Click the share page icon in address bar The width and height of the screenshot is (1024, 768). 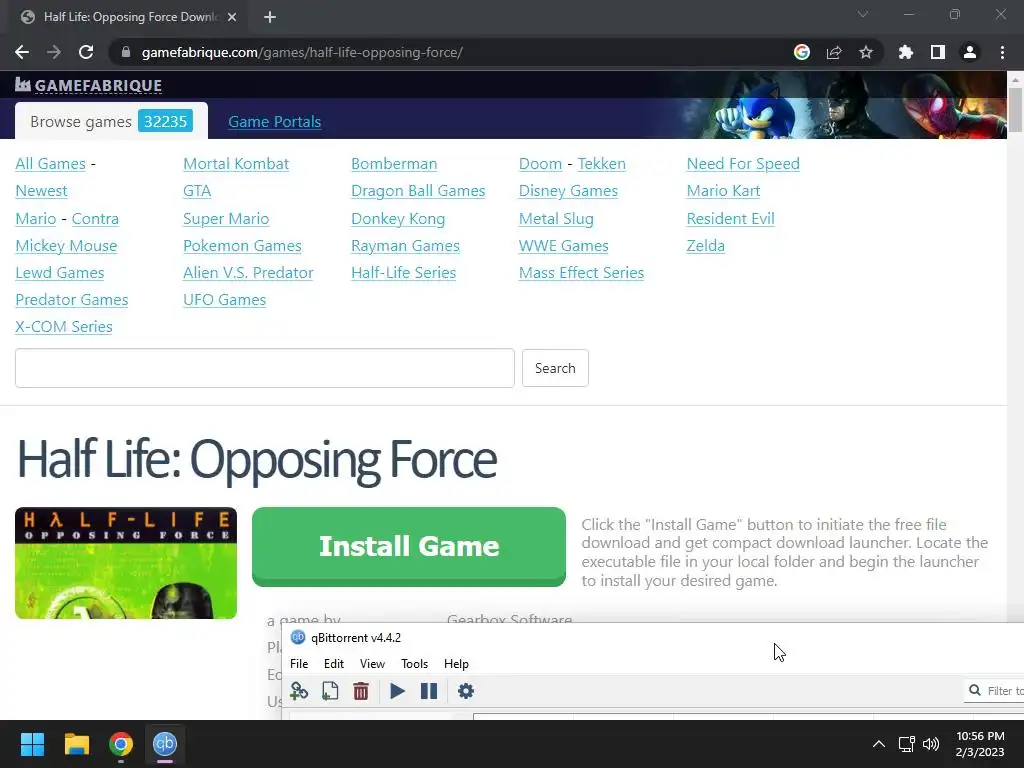pyautogui.click(x=834, y=52)
